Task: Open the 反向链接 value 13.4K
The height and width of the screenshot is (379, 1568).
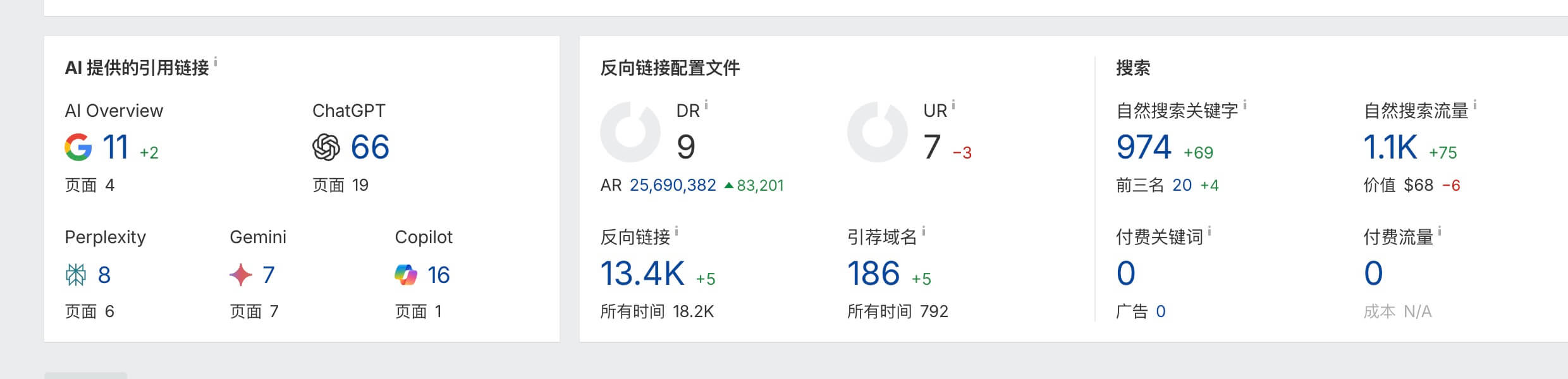Action: click(642, 274)
